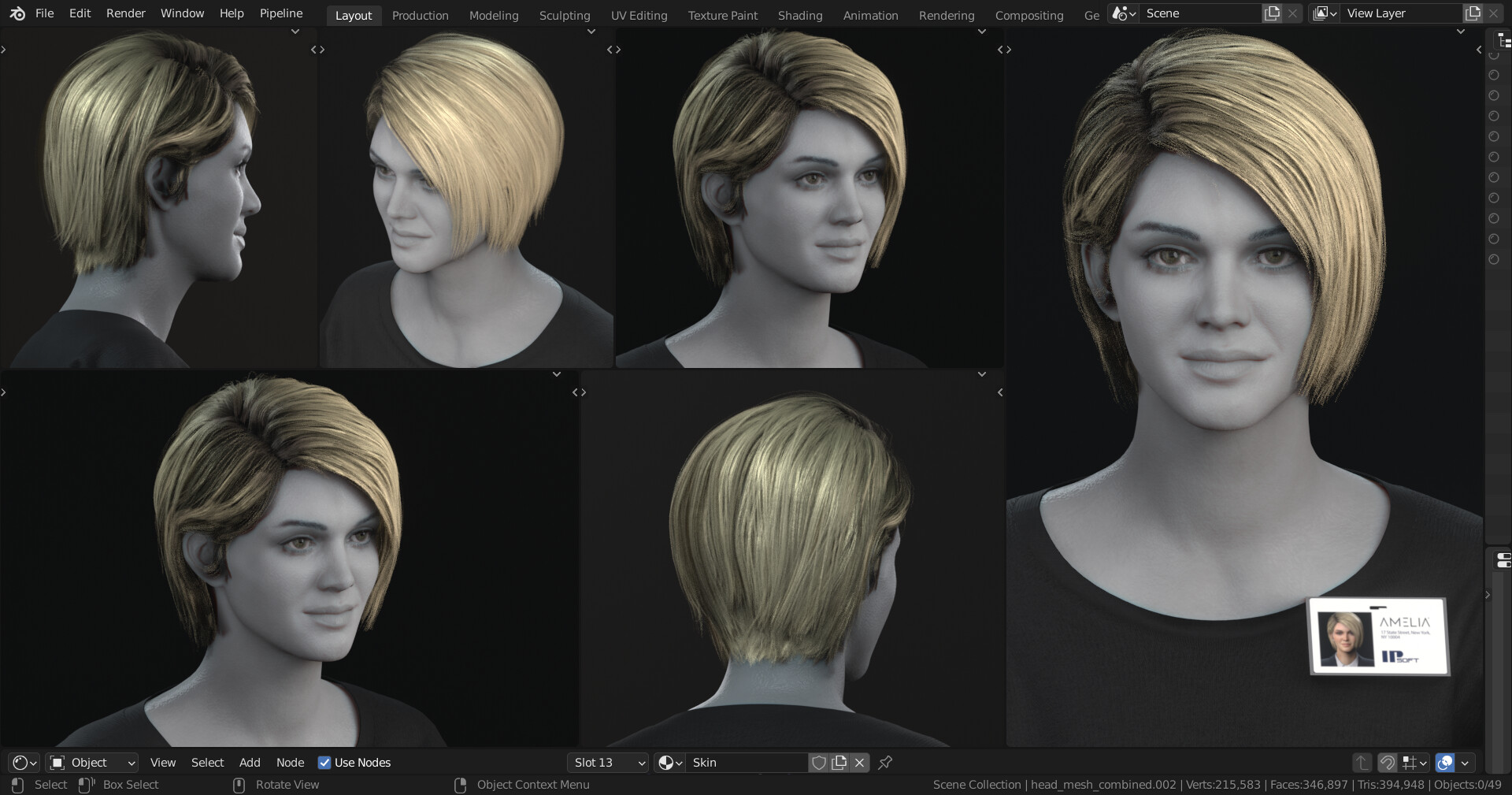Click the Box Select mouse hint icon
1512x795 pixels.
coord(87,785)
